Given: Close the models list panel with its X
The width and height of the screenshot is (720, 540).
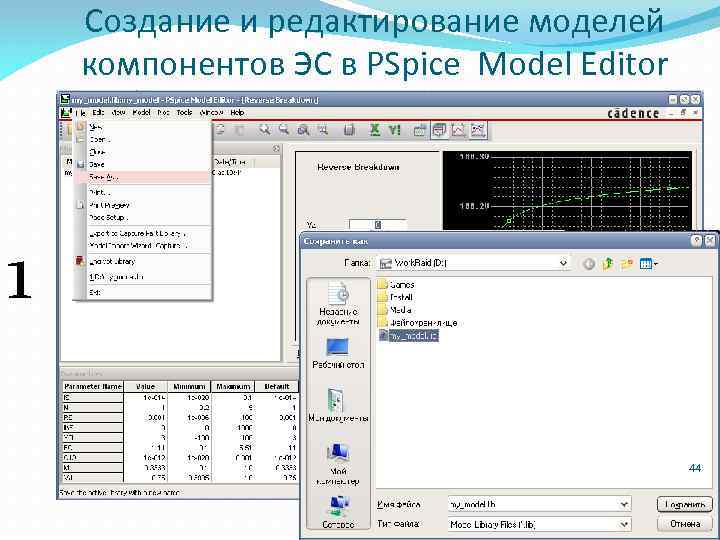Looking at the screenshot, I should click(276, 148).
